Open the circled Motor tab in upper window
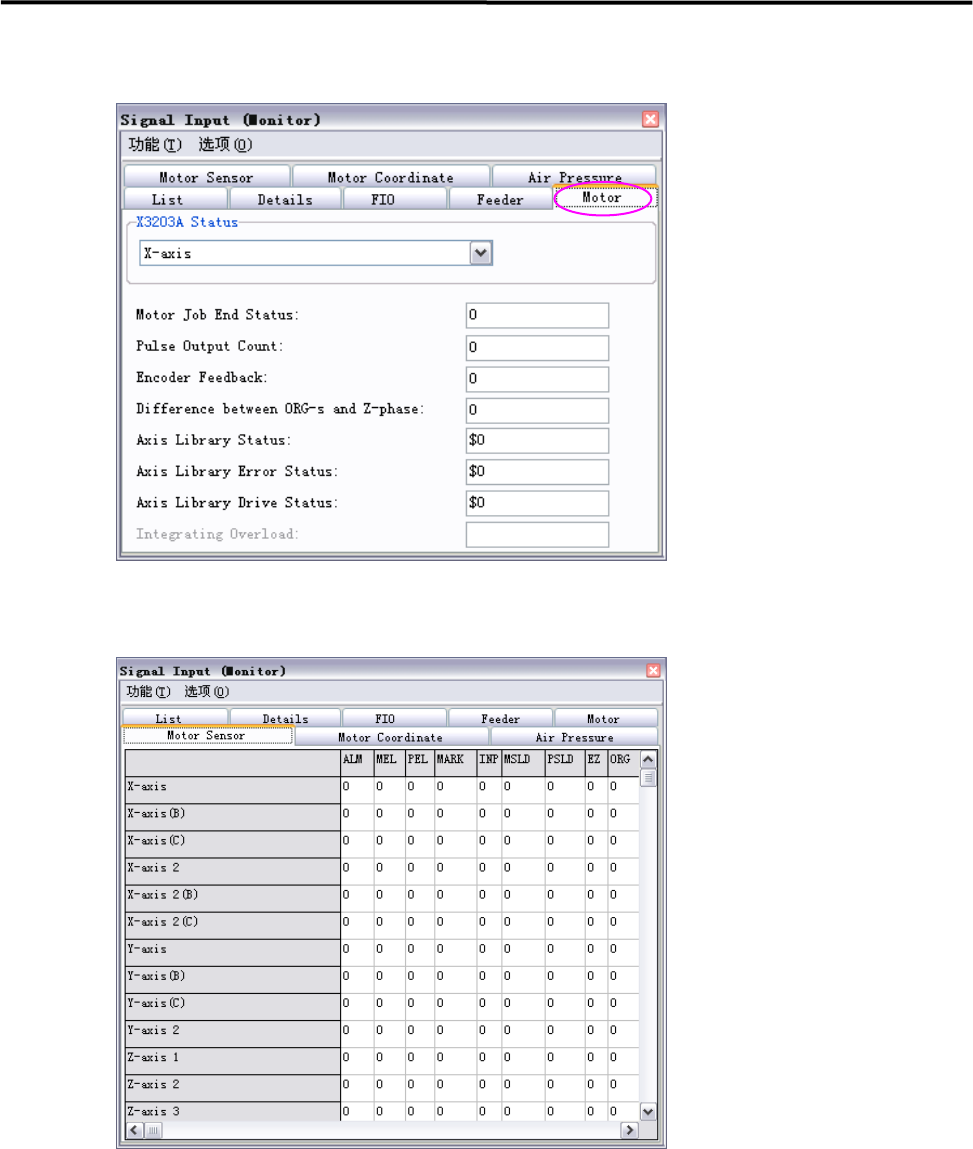Screen dimensions: 973x1149 [604, 198]
